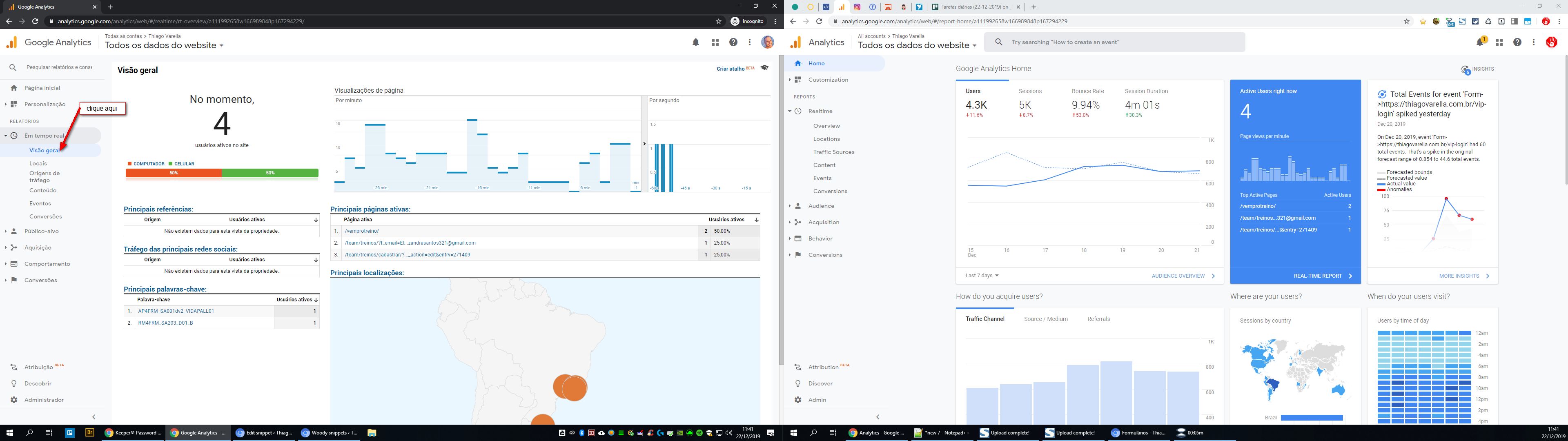Collapse the Realtime section in right sidebar
The image size is (1568, 441).
point(820,111)
